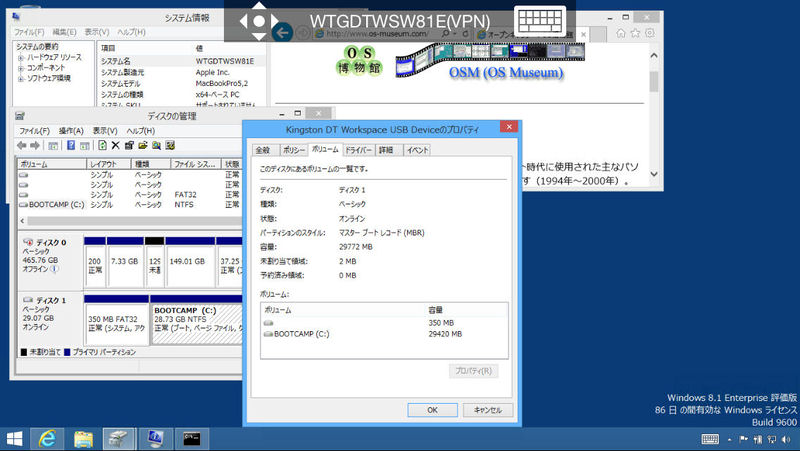Select 350 MB volume row in dialog

[384, 323]
